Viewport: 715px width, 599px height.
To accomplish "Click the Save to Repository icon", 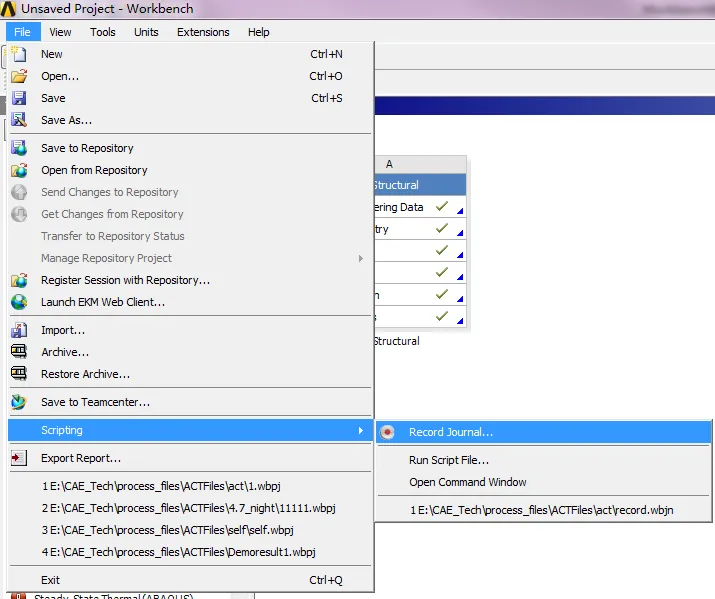I will (19, 148).
